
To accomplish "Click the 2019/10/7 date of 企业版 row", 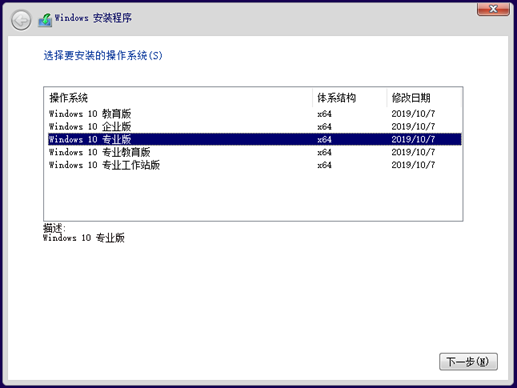I will (413, 127).
